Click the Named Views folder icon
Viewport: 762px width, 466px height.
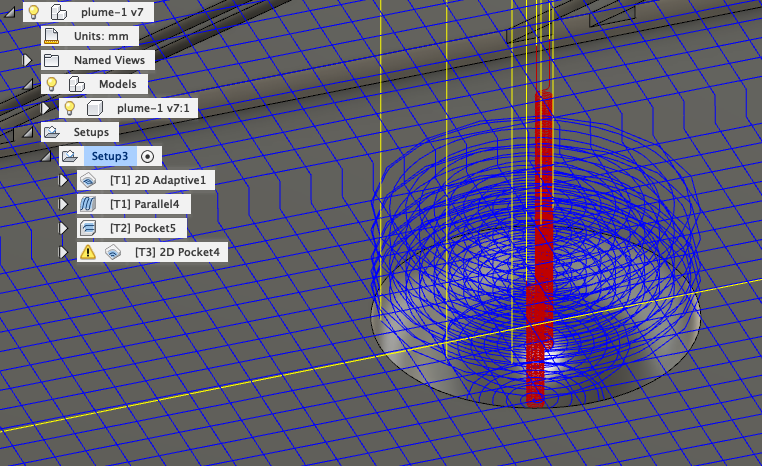(x=52, y=60)
